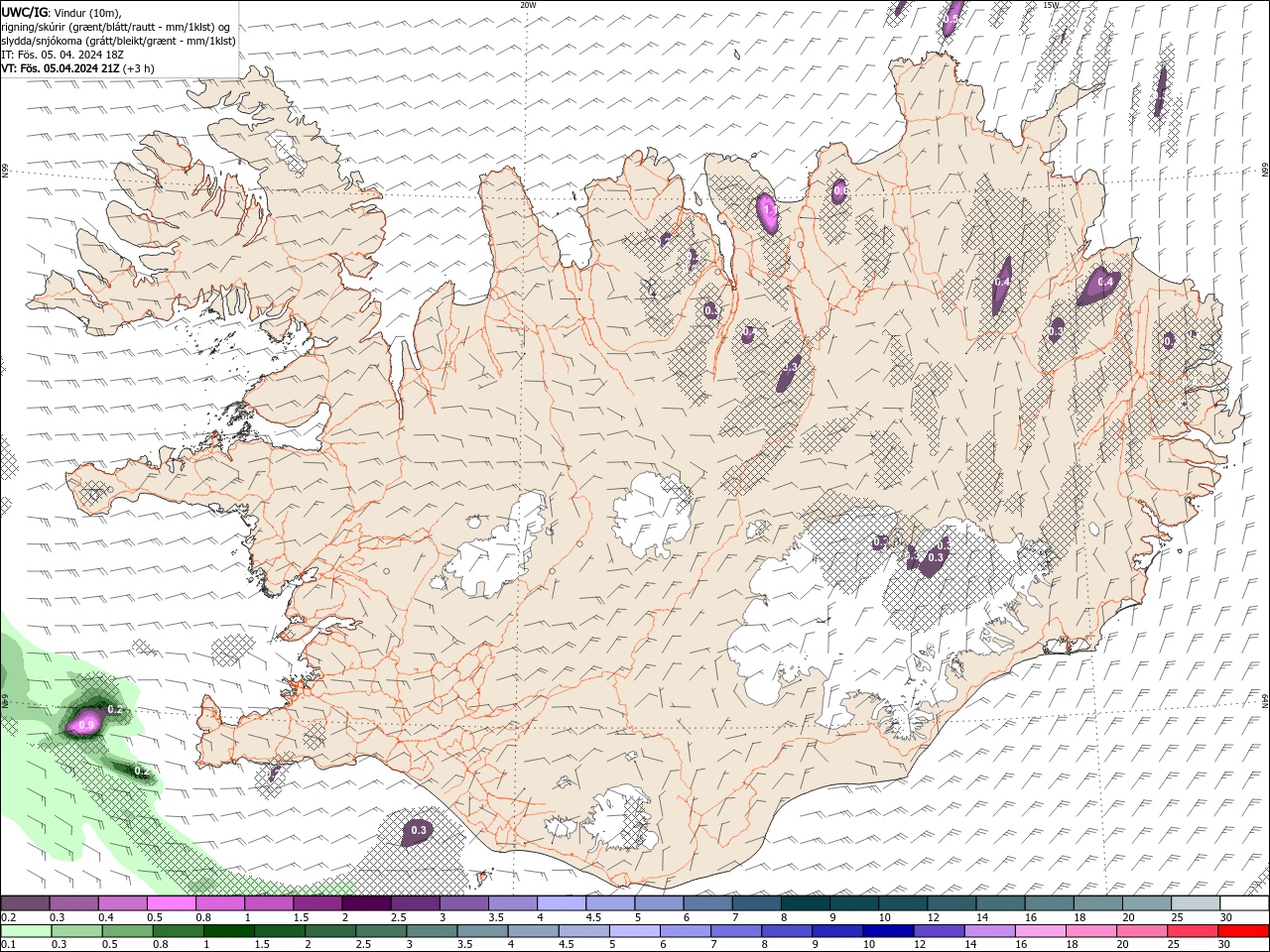The height and width of the screenshot is (952, 1270).
Task: Click the 0.9 value in the bright pink cell
Action: 86,726
